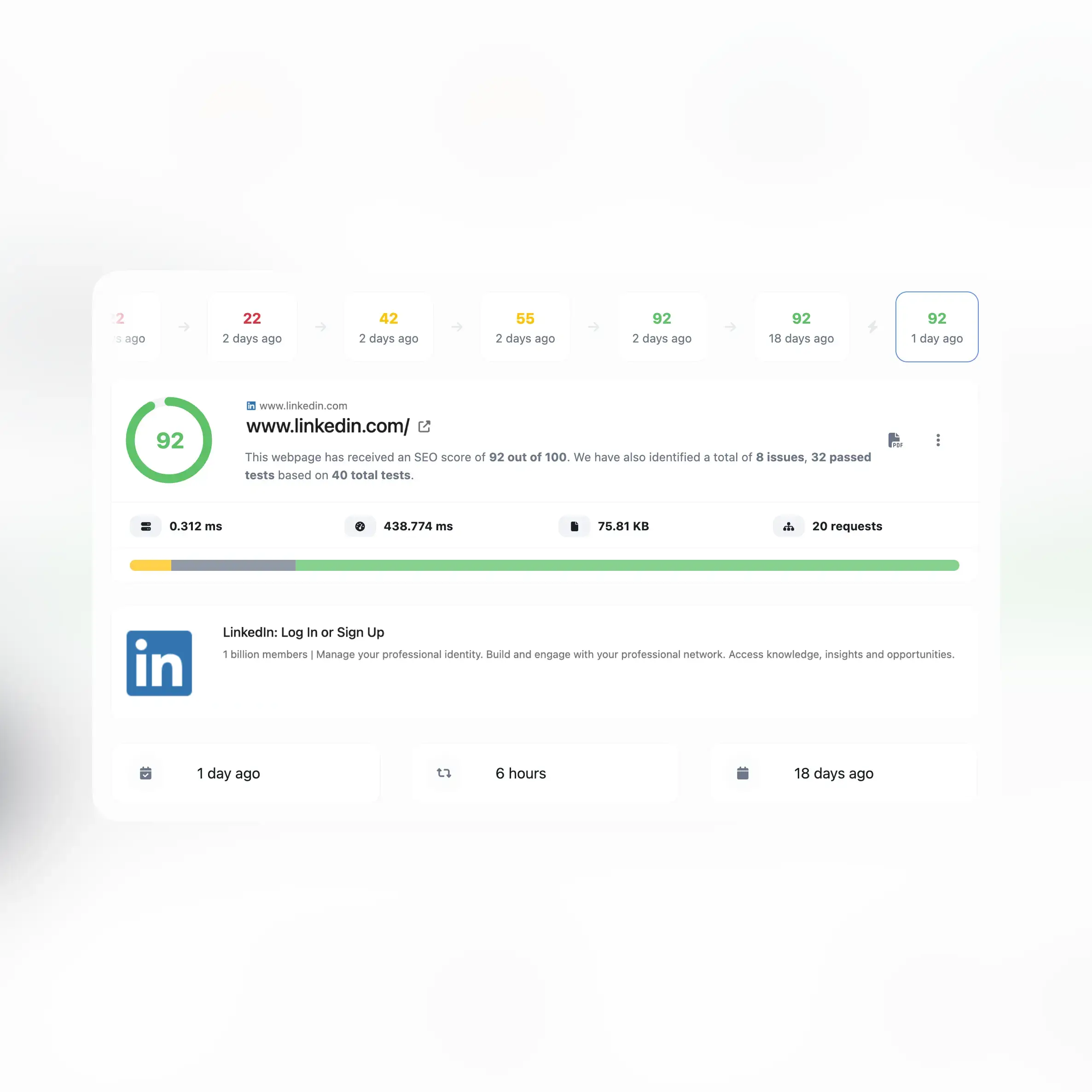The image size is (1092, 1092).
Task: Click yellow segment of the results bar
Action: coord(151,565)
